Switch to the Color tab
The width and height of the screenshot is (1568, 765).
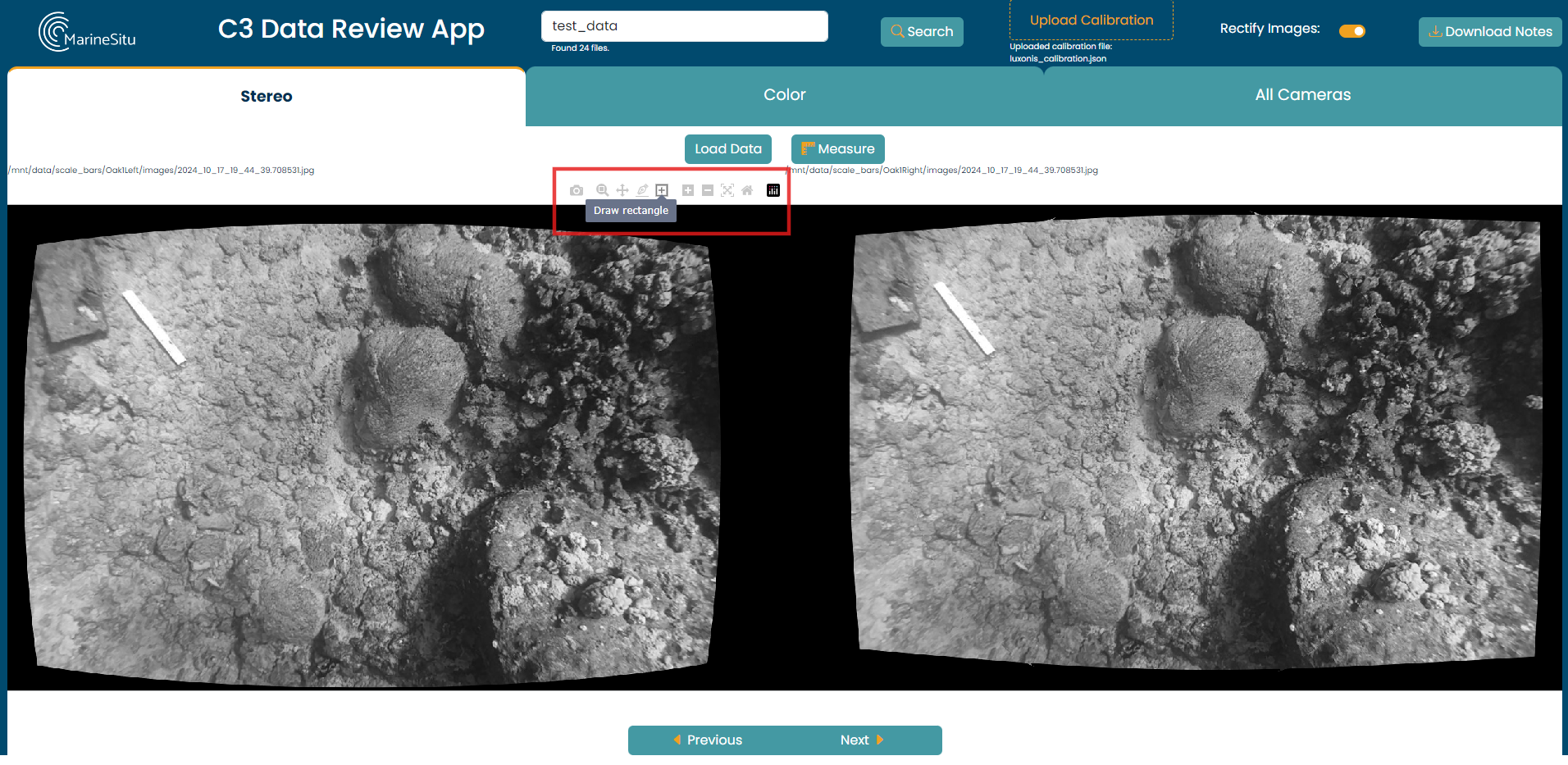784,95
